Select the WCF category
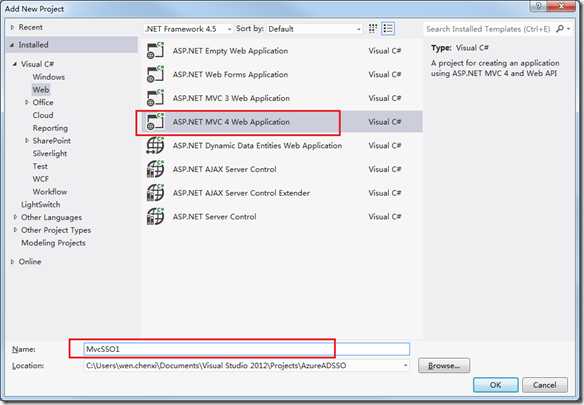The height and width of the screenshot is (405, 584). (41, 179)
